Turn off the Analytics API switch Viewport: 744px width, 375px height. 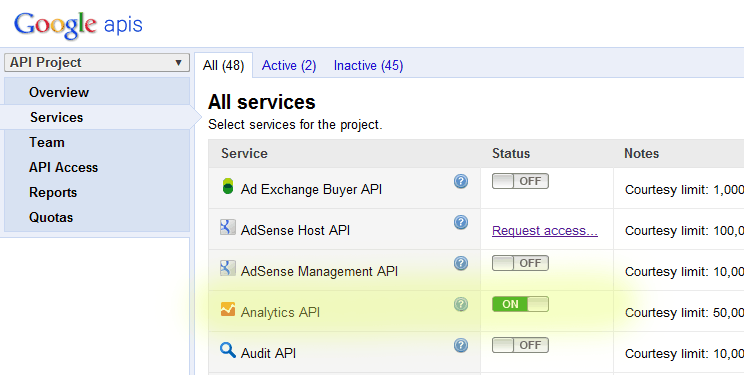(x=520, y=304)
